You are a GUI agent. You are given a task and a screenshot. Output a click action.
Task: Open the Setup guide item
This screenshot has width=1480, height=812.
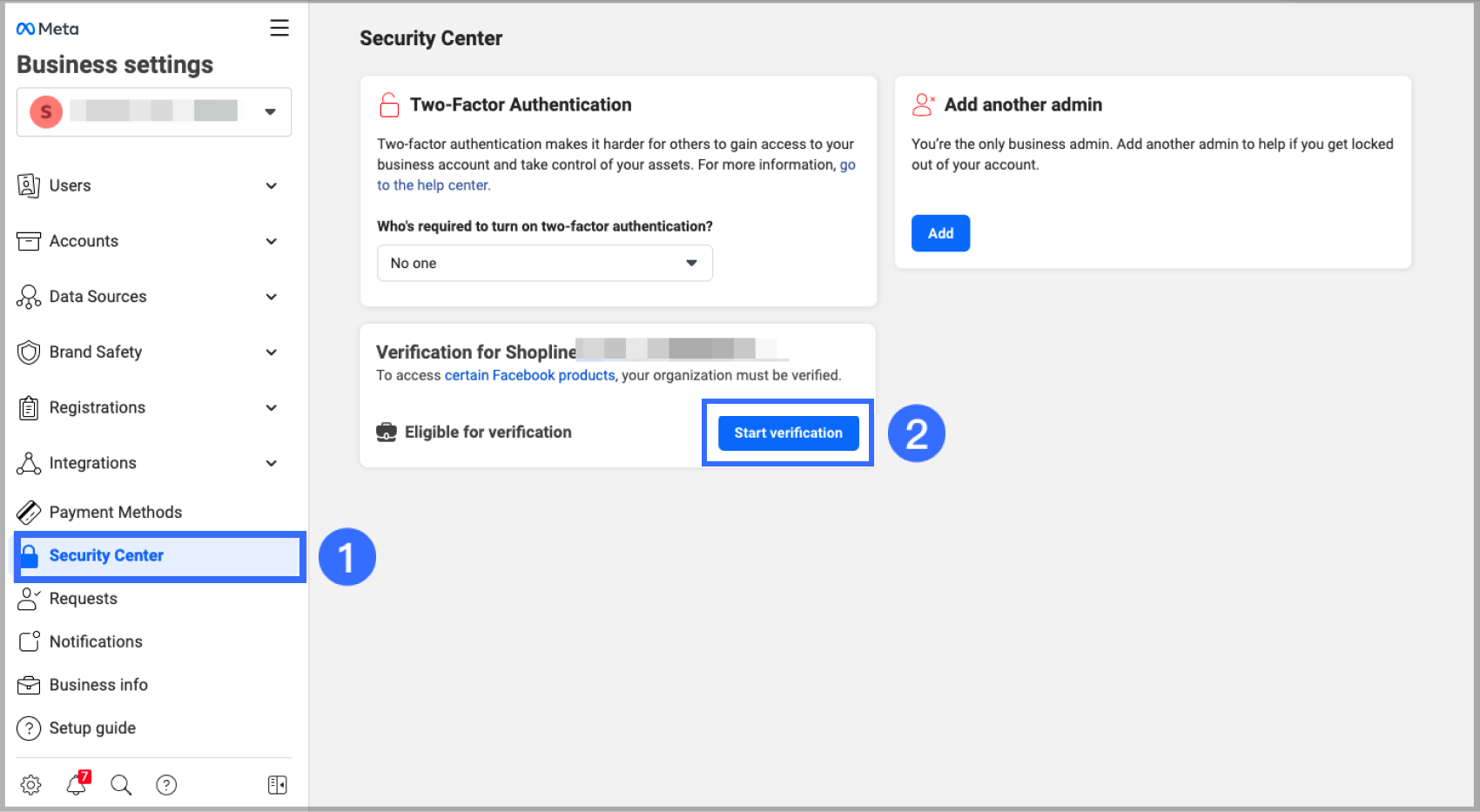pos(92,728)
